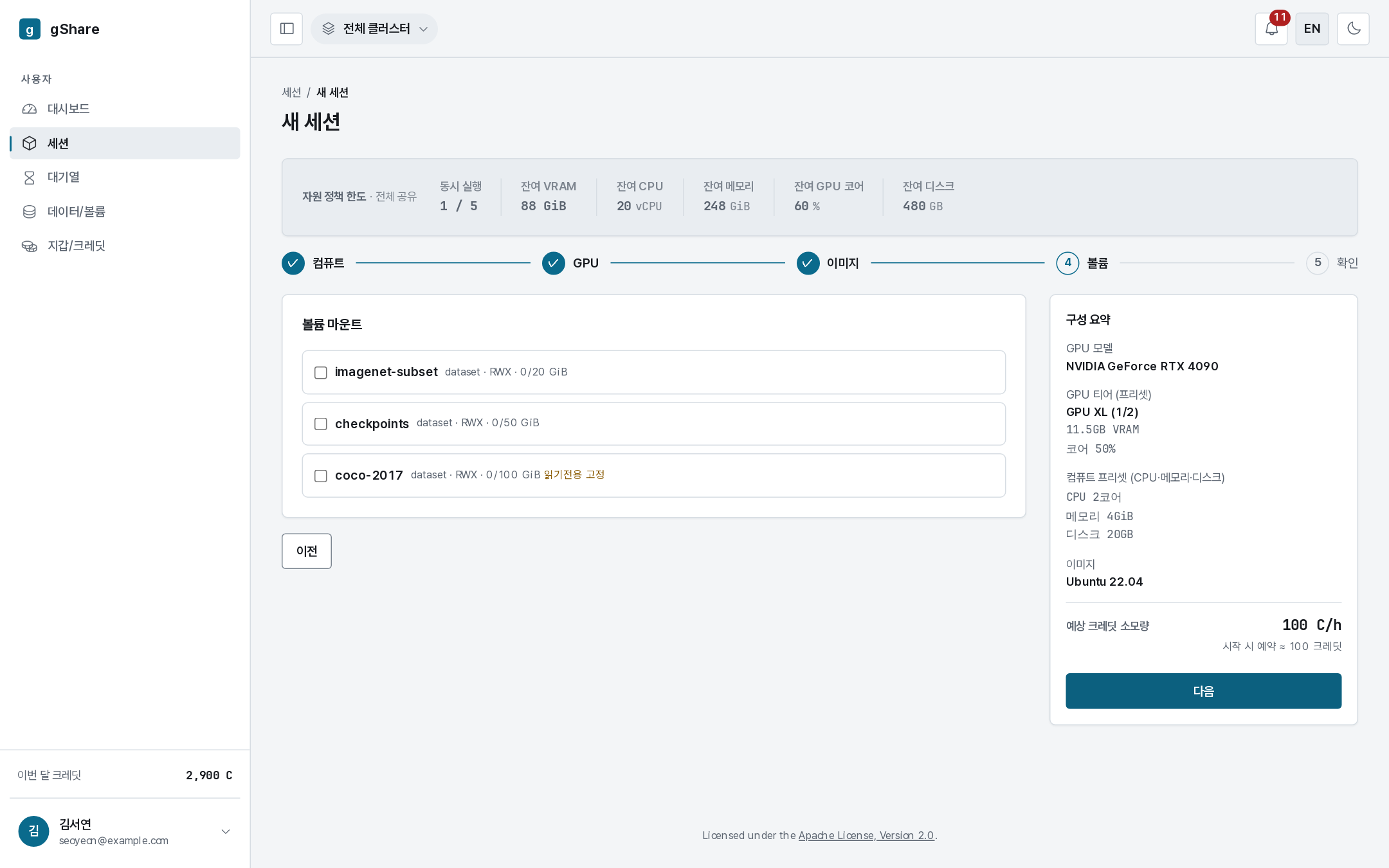Click the 세션 breadcrumb link

(291, 93)
